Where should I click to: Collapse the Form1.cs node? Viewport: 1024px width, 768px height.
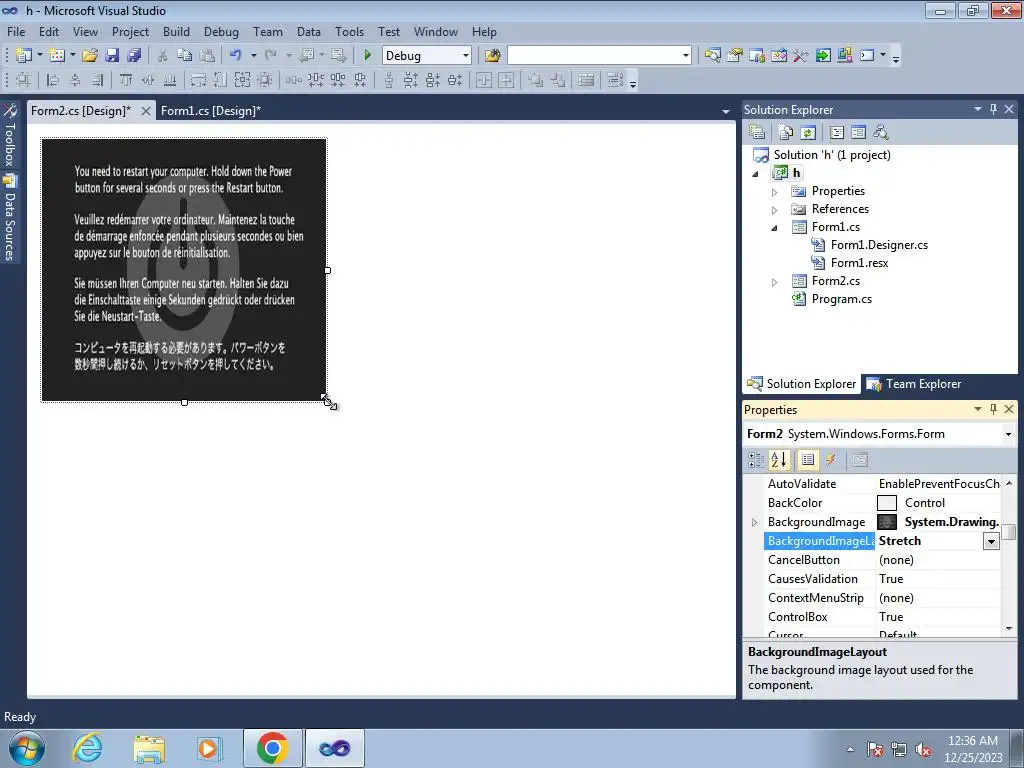coord(775,228)
